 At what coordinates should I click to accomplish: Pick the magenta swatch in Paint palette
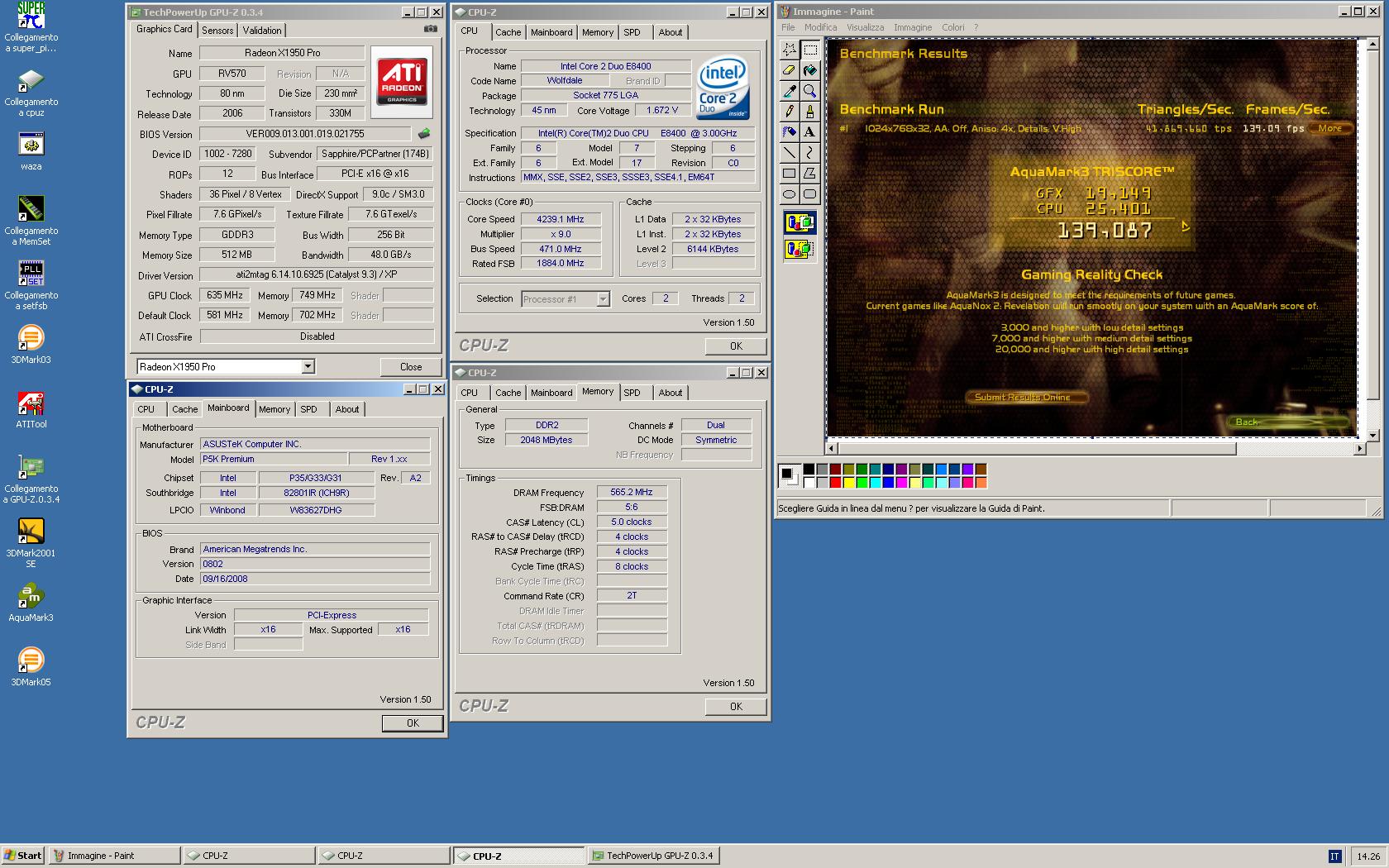901,483
